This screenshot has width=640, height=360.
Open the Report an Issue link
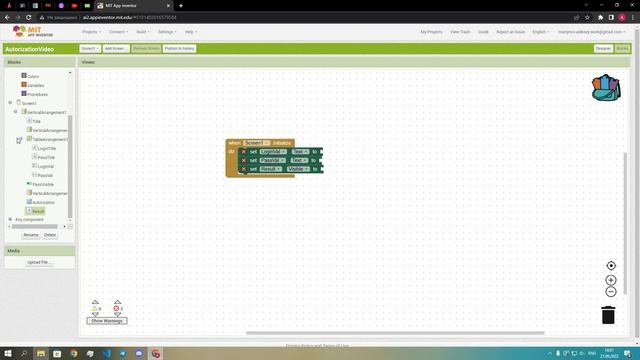(511, 32)
